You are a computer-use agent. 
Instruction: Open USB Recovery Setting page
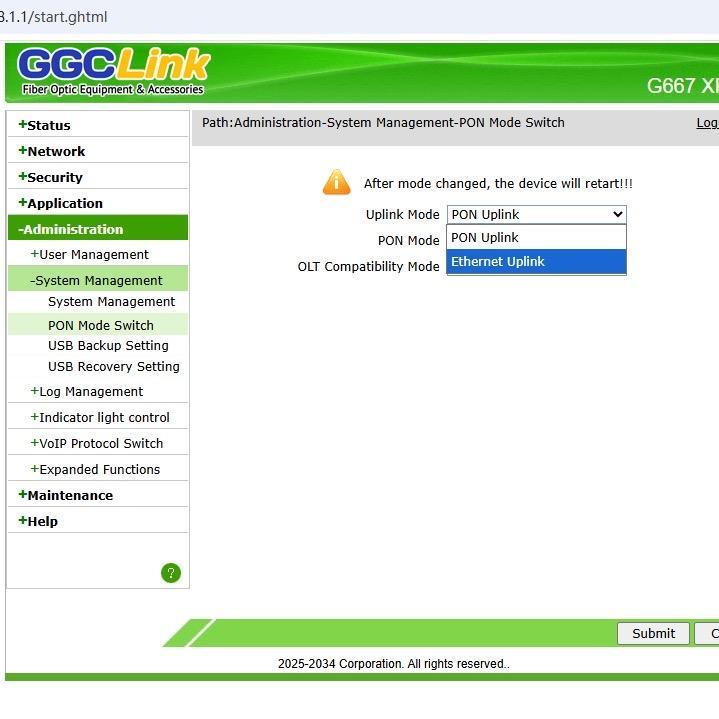113,366
